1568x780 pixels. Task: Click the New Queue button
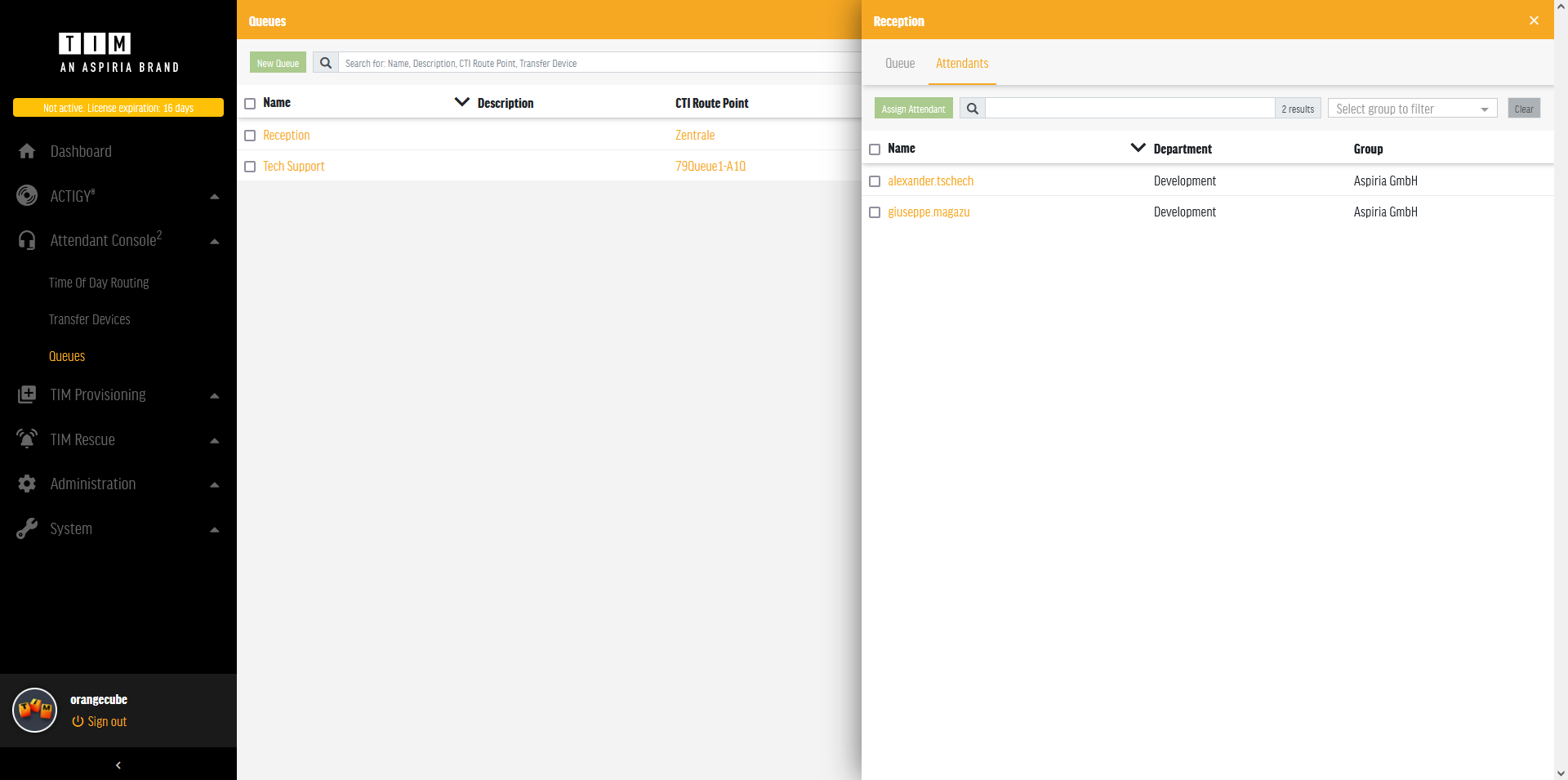(278, 63)
